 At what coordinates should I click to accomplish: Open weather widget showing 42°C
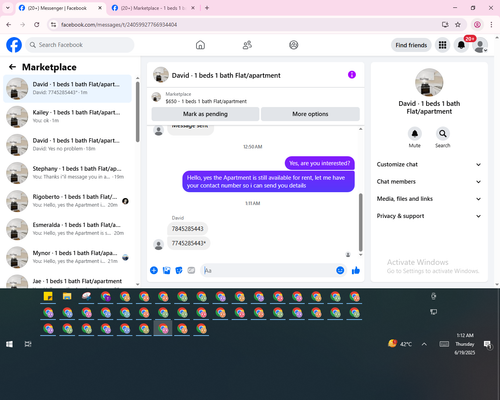tap(400, 344)
